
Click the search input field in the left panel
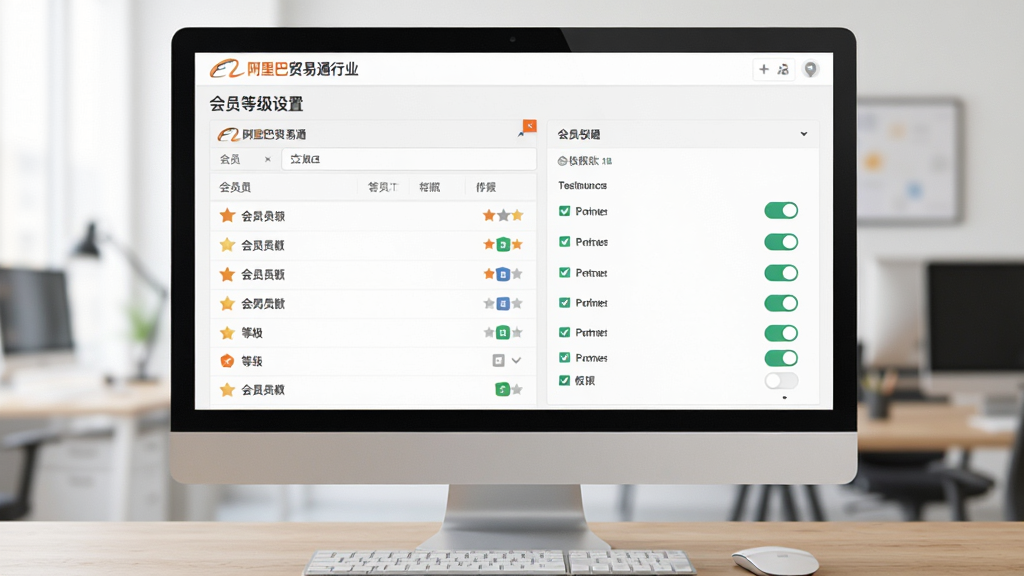coord(409,159)
